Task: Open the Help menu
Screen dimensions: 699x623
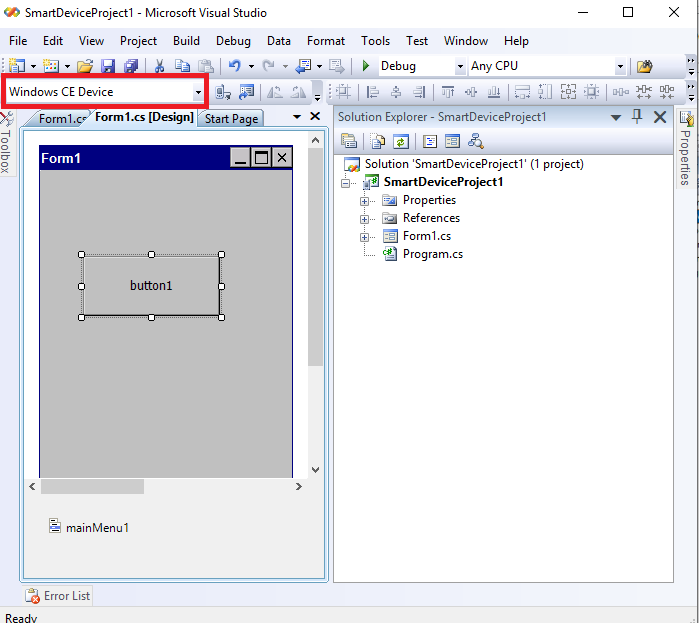Action: pyautogui.click(x=516, y=41)
